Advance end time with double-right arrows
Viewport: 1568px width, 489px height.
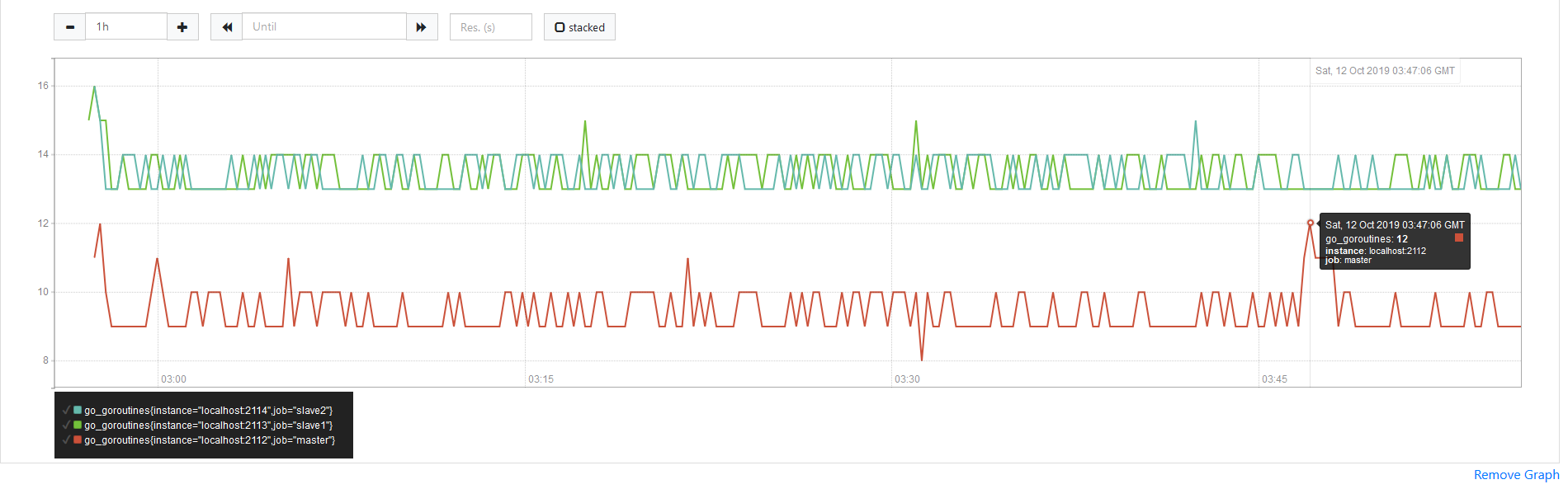(422, 27)
